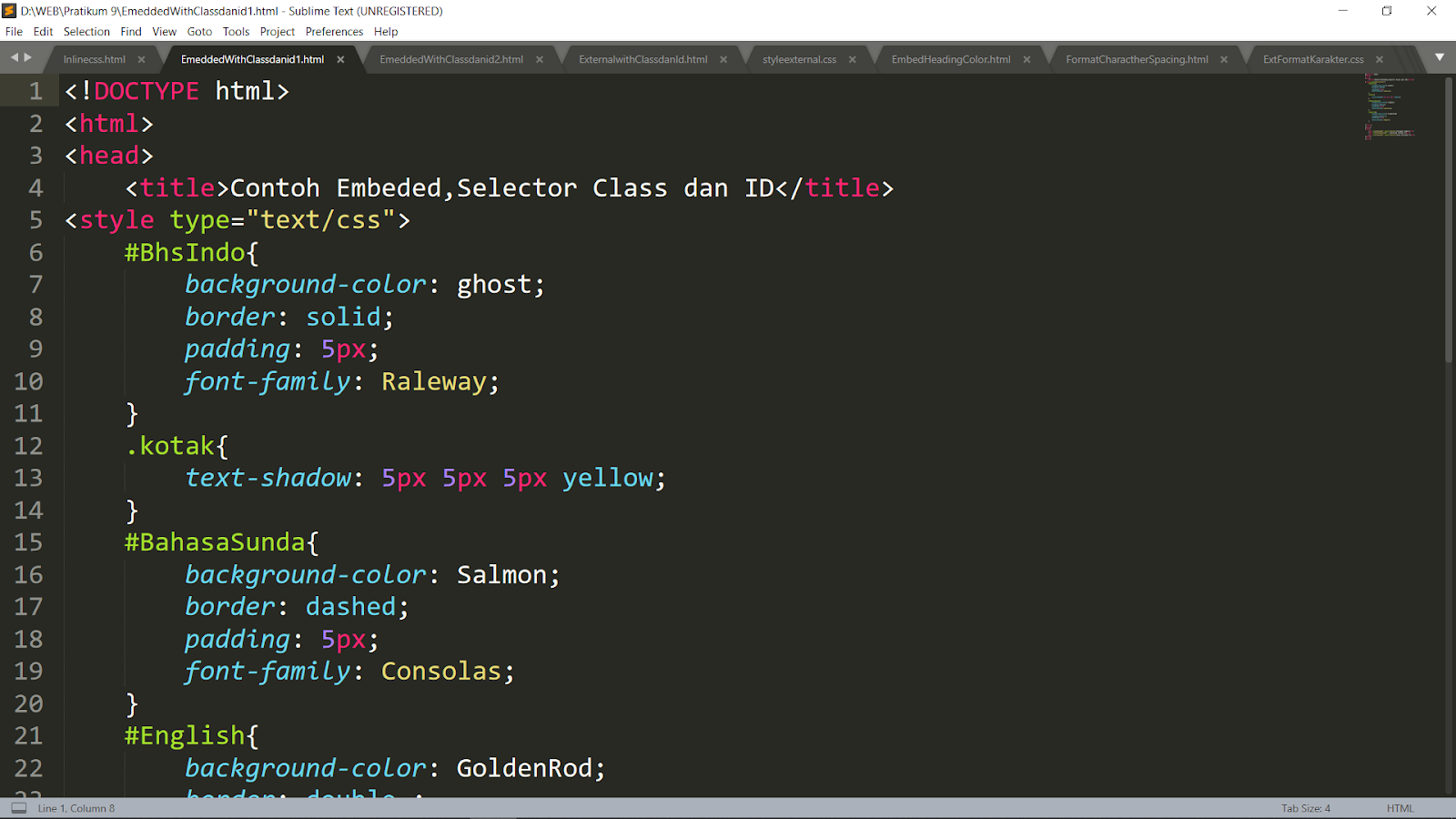
Task: Open the File menu
Action: (14, 32)
